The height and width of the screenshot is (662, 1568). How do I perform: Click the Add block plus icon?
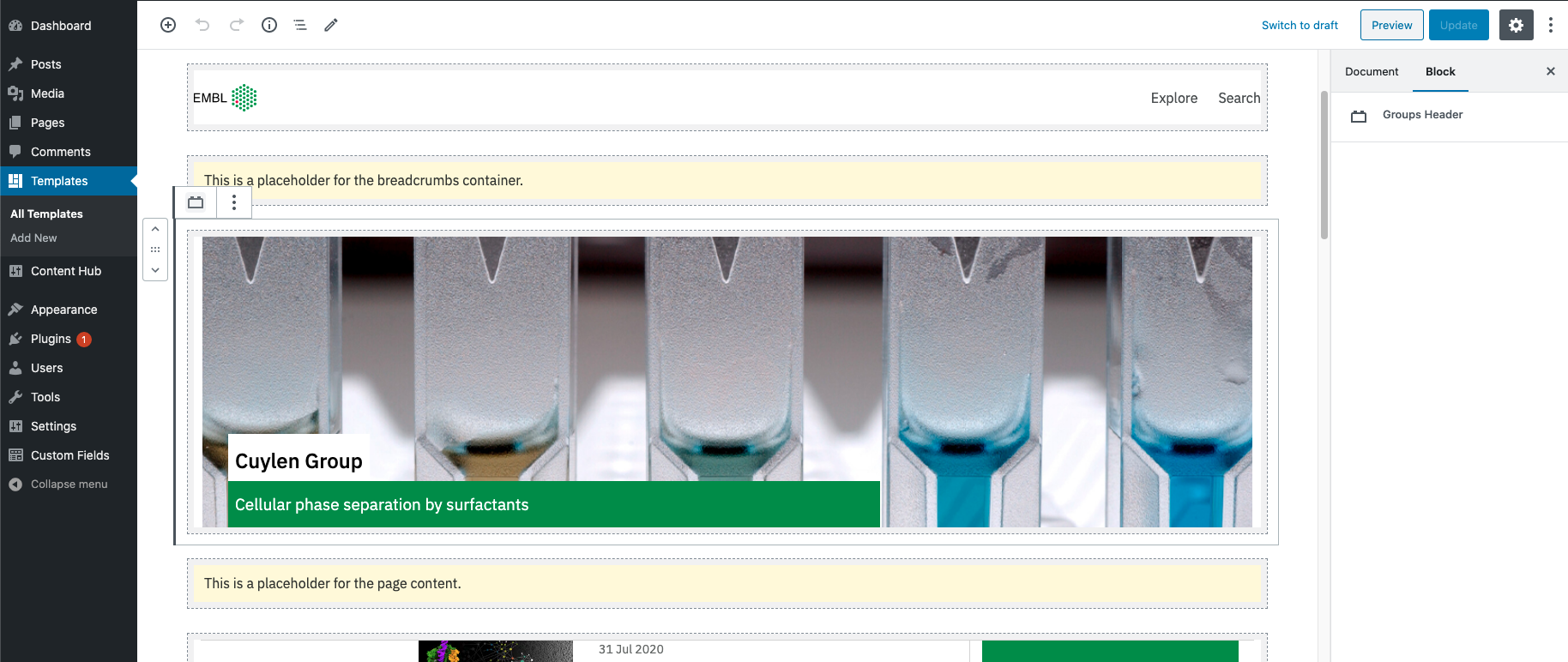(x=168, y=25)
